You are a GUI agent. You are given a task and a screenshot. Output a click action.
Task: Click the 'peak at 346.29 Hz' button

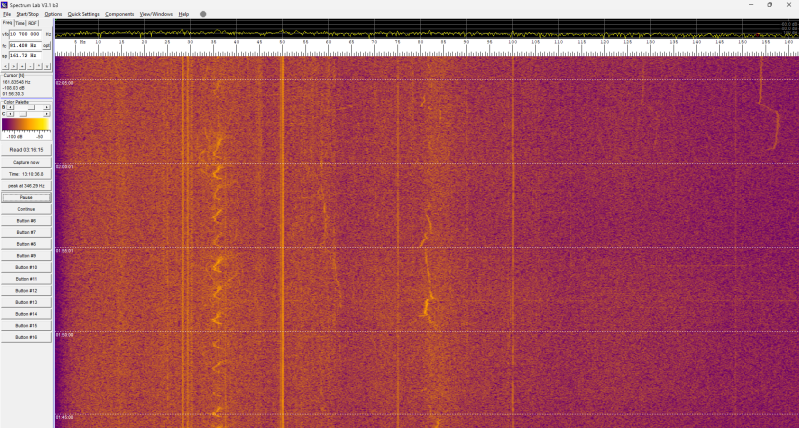26,185
